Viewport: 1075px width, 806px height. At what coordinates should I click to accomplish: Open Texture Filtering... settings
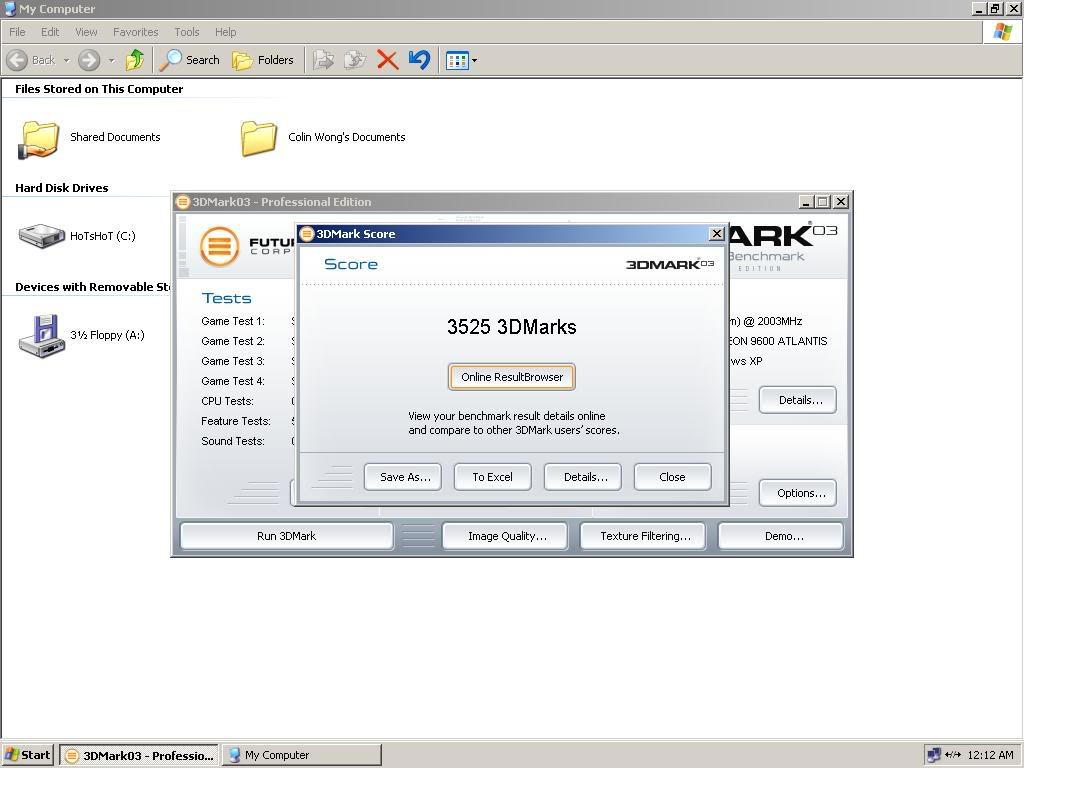(x=643, y=536)
